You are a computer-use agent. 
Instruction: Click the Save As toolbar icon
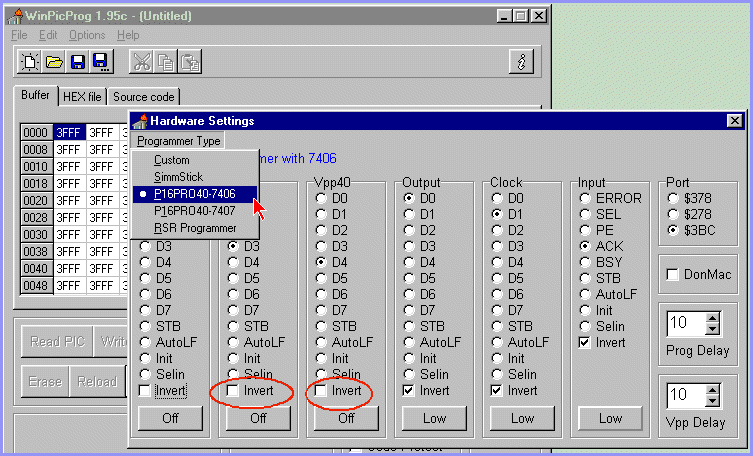click(101, 62)
